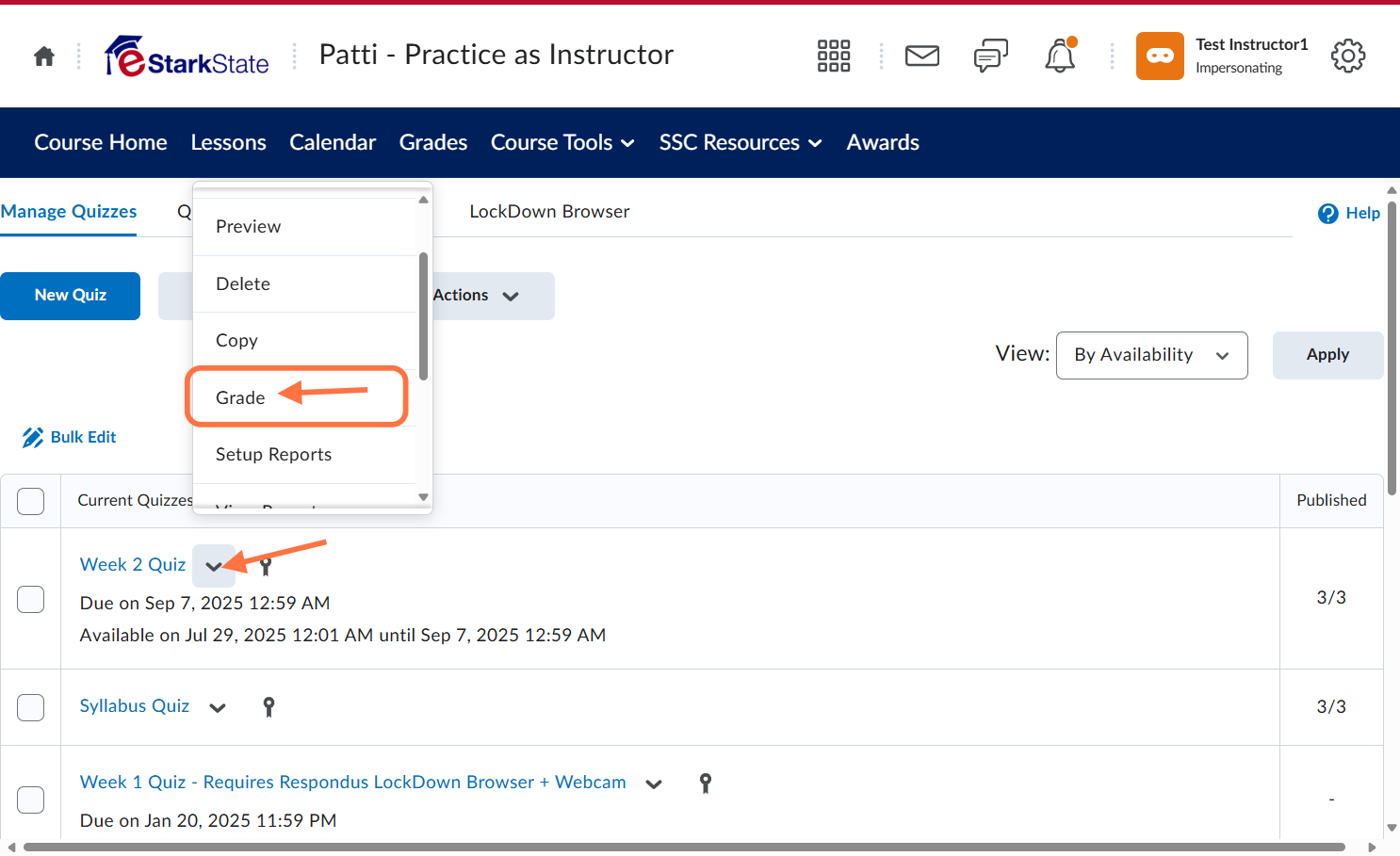Click the context menu scroll-down arrow
Image resolution: width=1400 pixels, height=856 pixels.
click(x=423, y=497)
